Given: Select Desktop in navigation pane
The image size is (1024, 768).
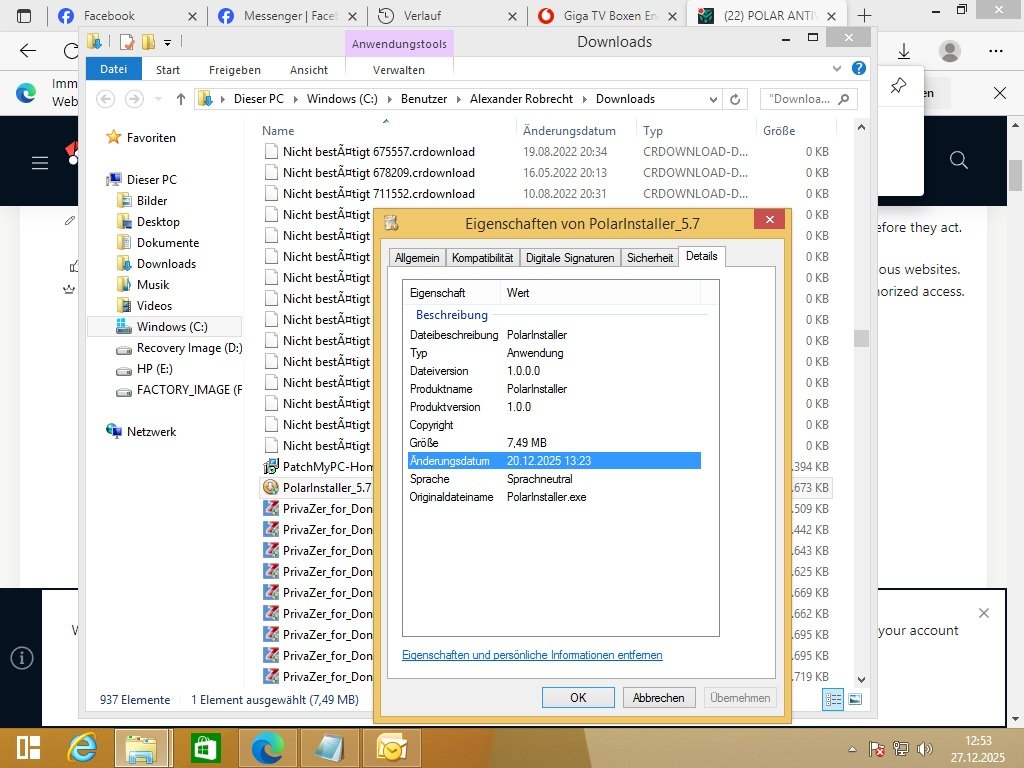Looking at the screenshot, I should [158, 221].
